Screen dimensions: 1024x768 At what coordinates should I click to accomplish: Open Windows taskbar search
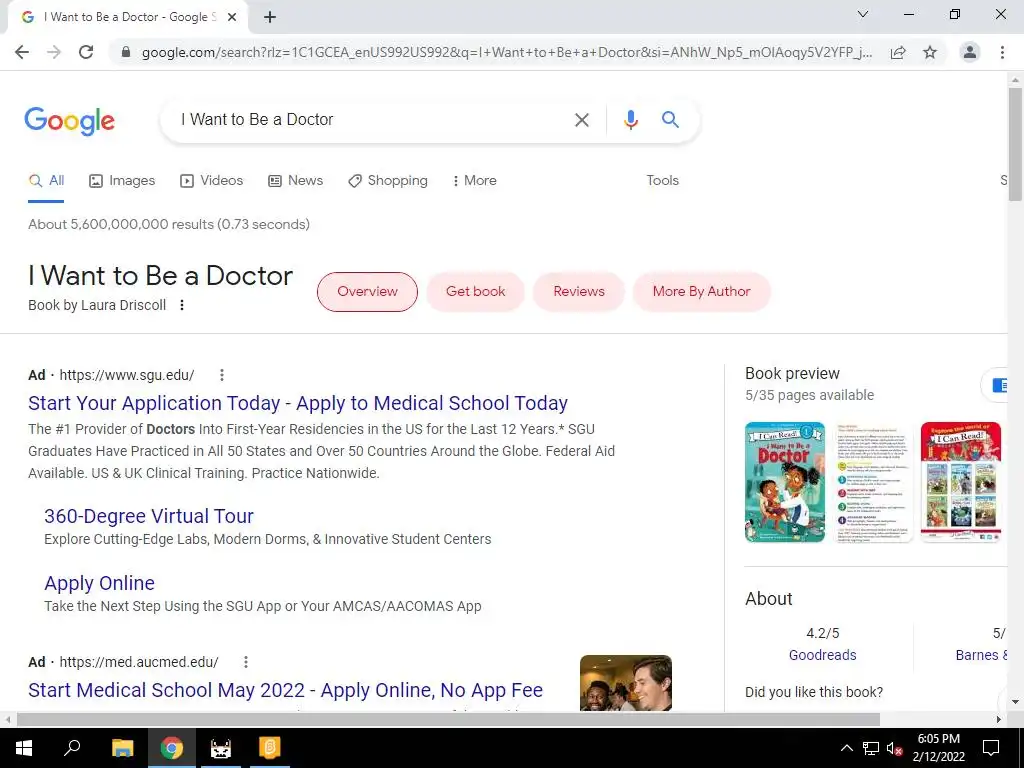72,748
